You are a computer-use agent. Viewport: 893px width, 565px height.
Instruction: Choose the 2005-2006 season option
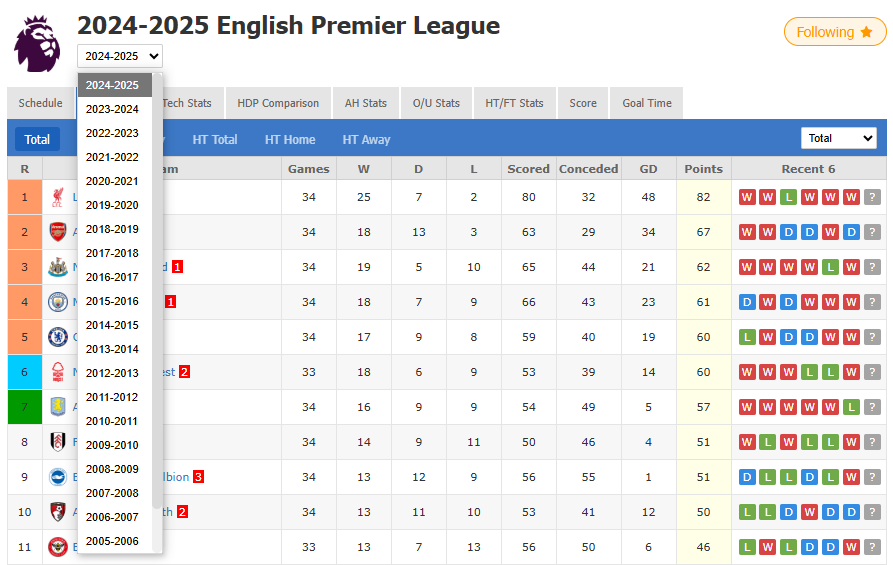pos(112,541)
